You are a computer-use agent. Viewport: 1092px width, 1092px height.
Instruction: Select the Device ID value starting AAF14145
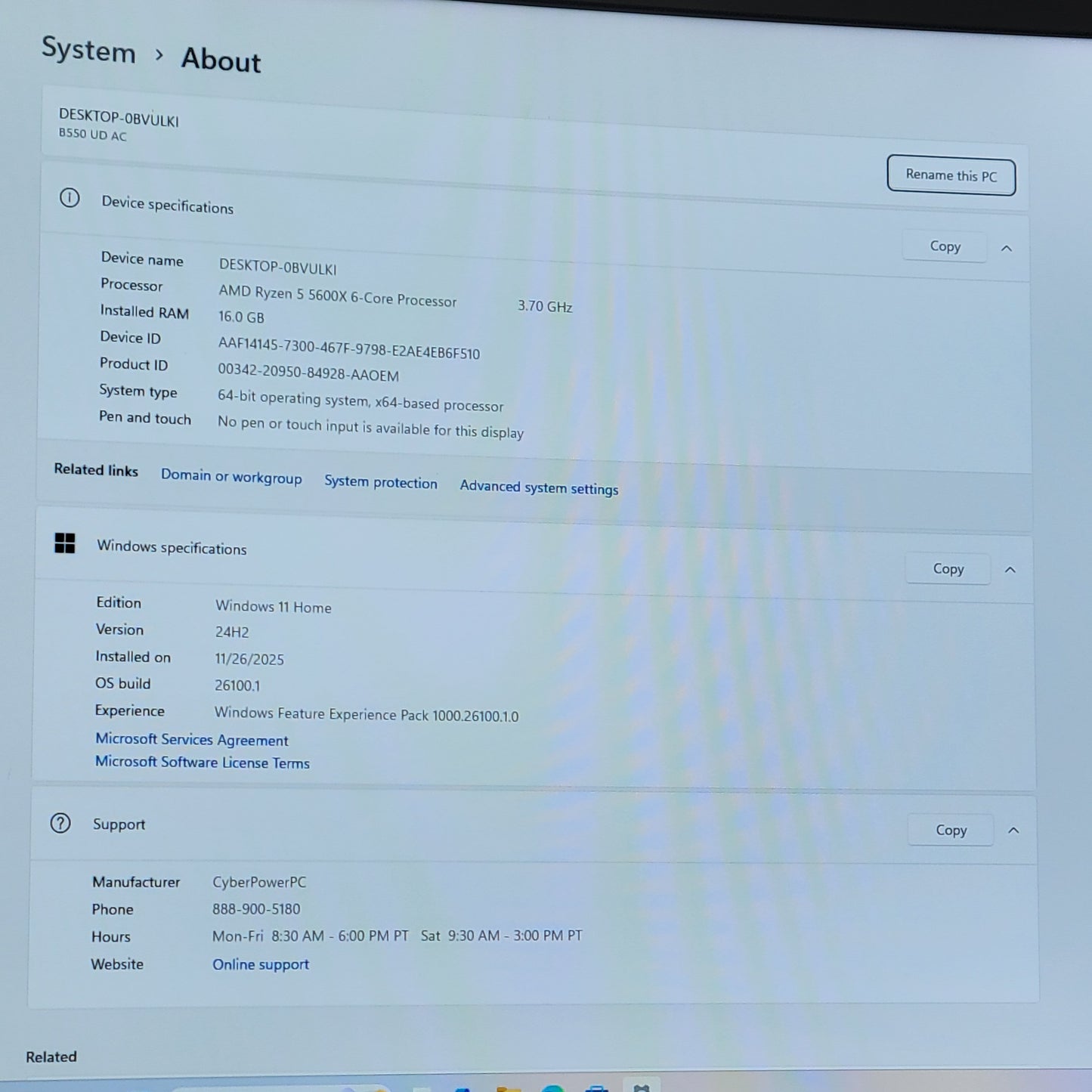point(349,349)
